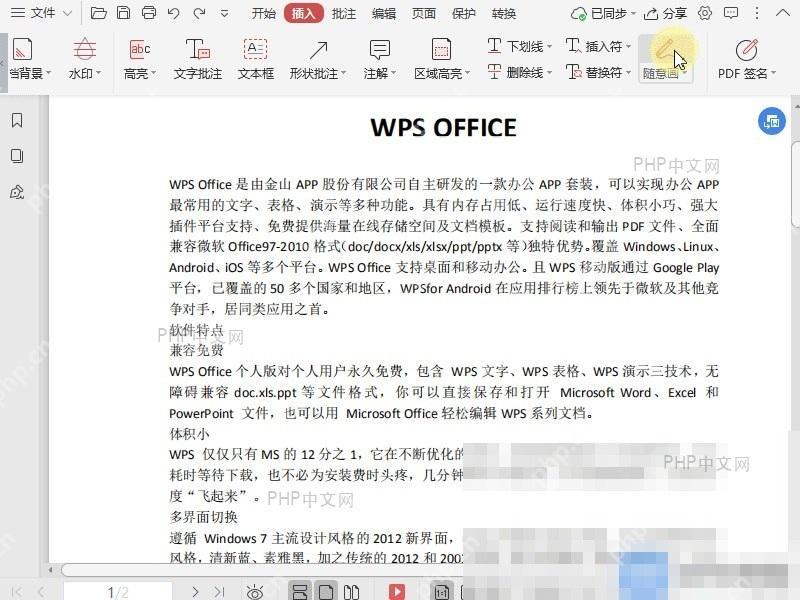Open the 转换 tab
The image size is (800, 600).
tap(504, 13)
